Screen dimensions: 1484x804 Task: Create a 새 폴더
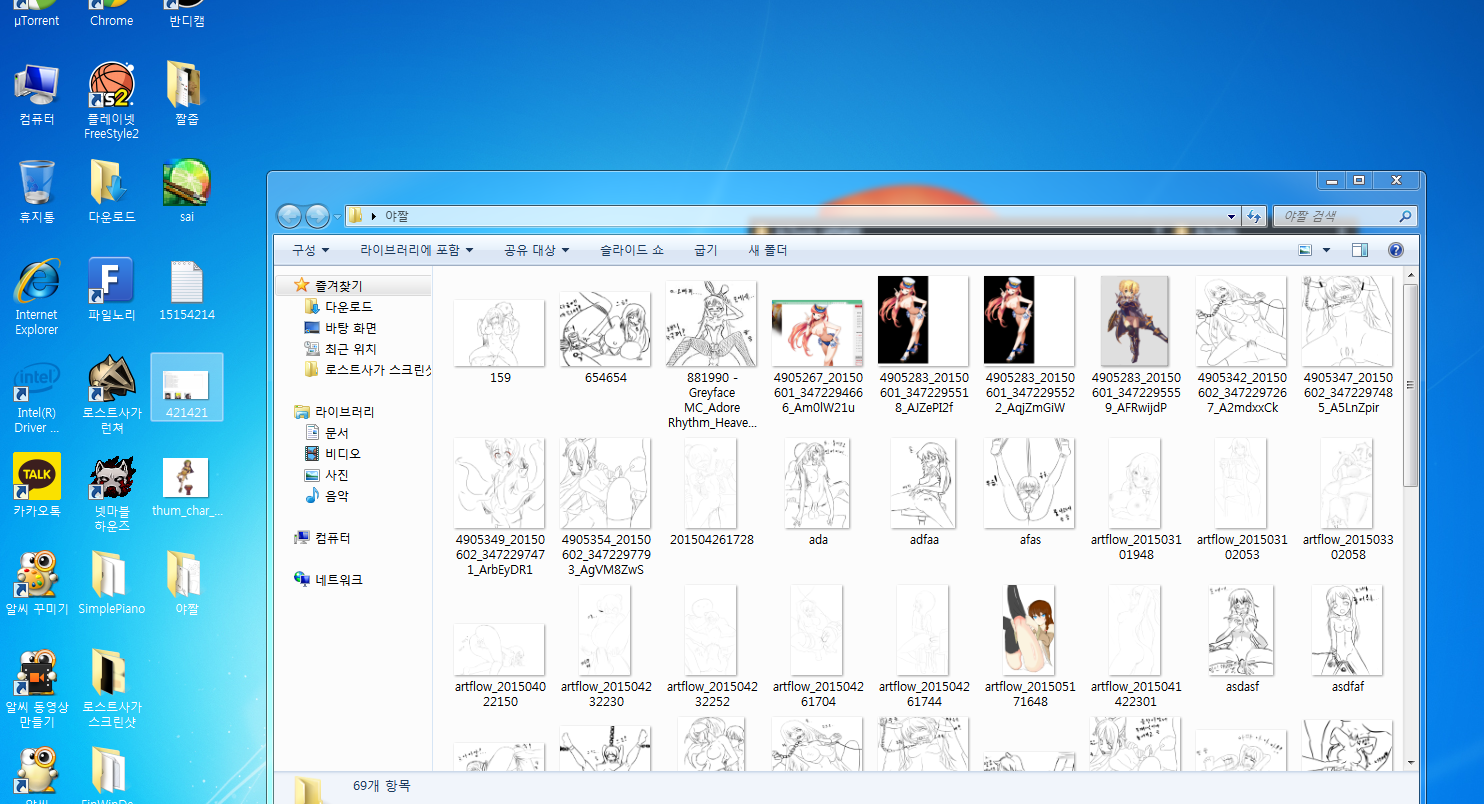point(768,250)
